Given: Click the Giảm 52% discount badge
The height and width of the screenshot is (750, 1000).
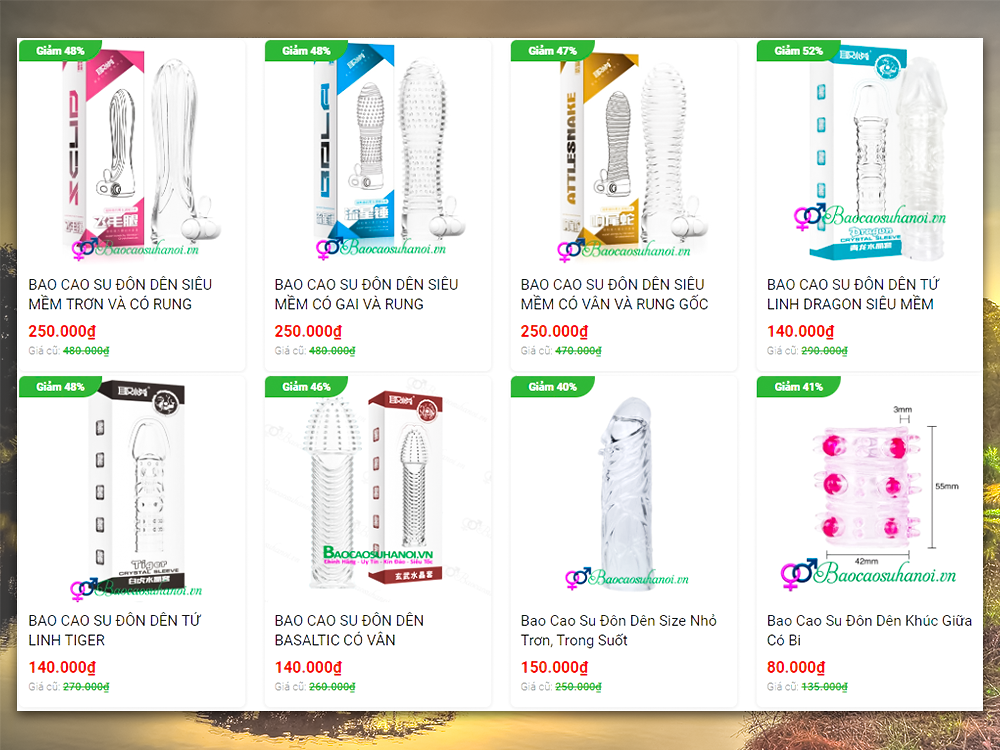Looking at the screenshot, I should point(798,50).
